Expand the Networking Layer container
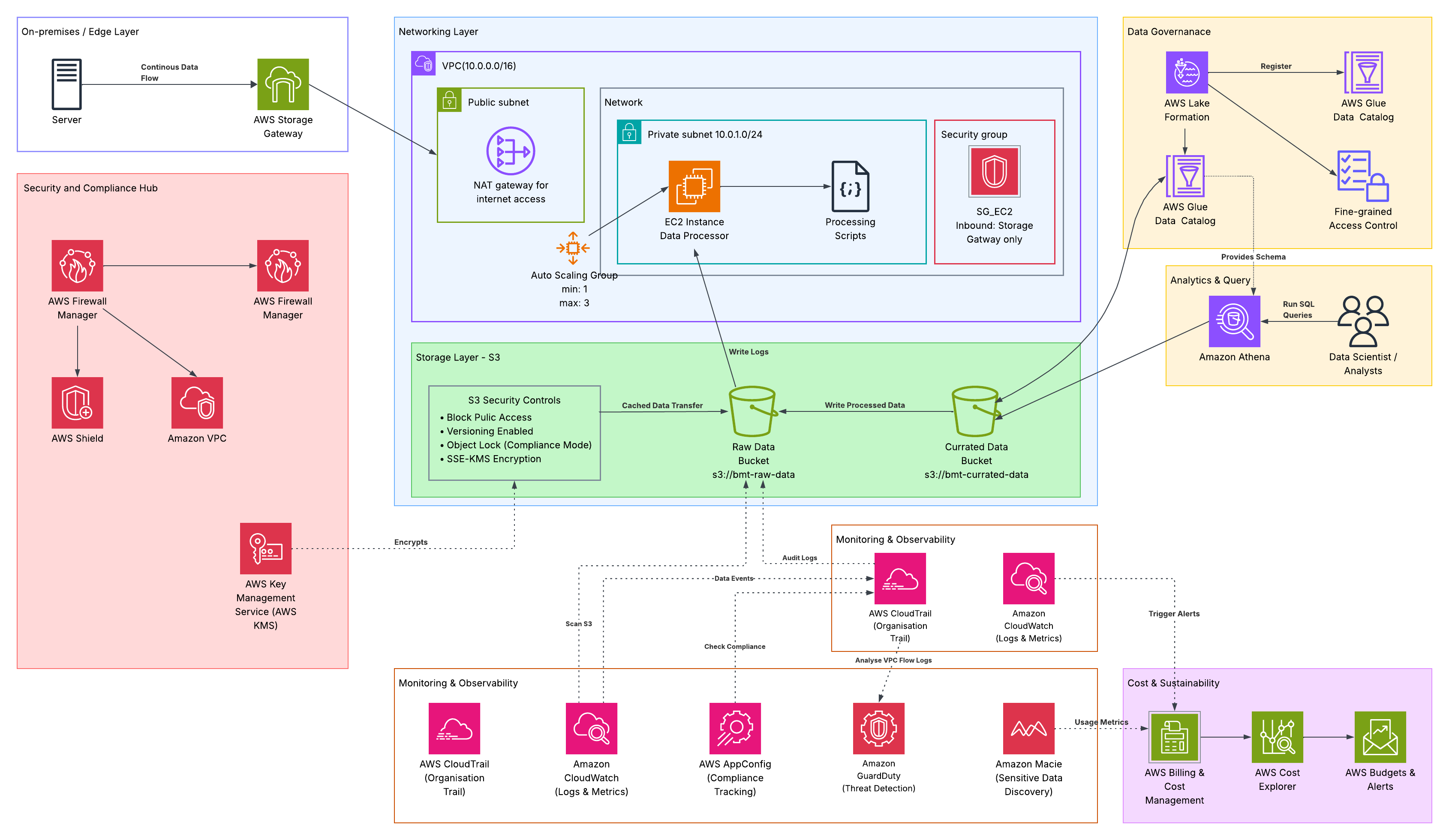Screen dimensions: 1449x840 [439, 32]
